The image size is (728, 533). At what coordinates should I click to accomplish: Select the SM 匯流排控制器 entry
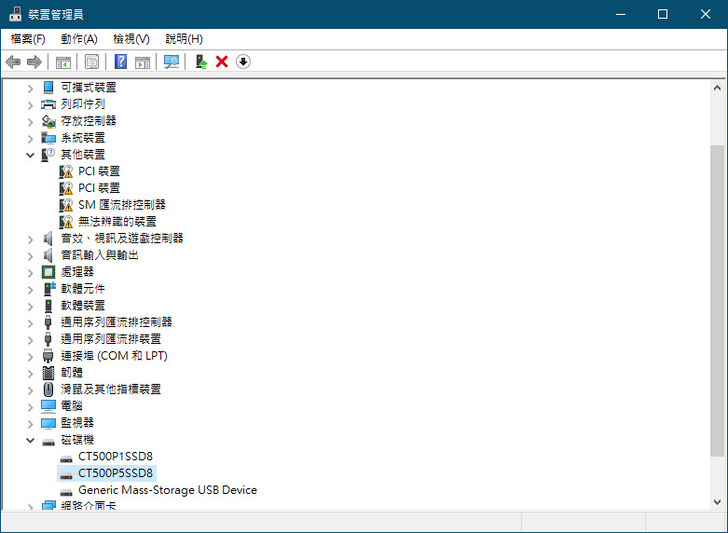[x=122, y=205]
